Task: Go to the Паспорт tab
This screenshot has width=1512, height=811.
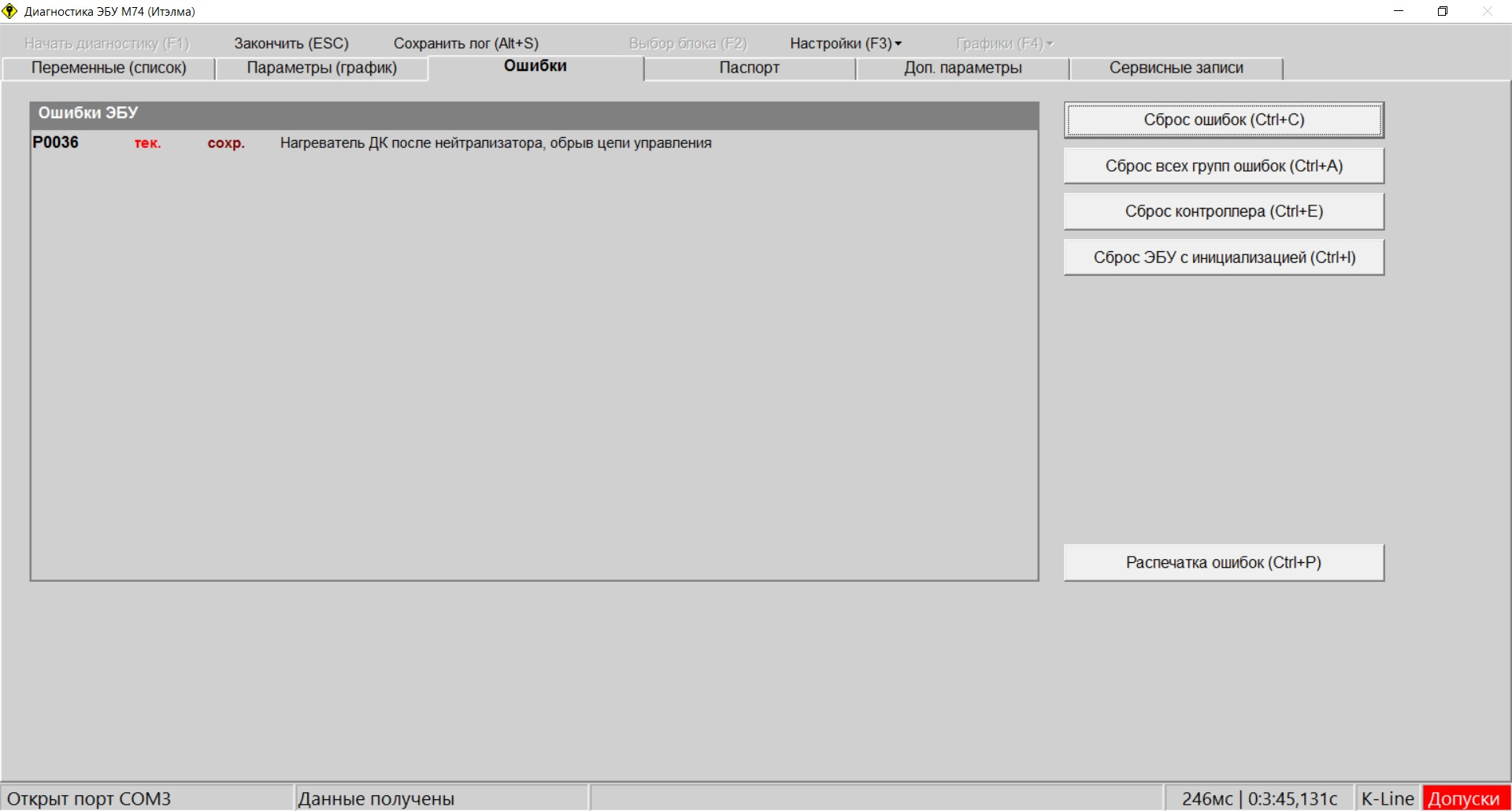Action: tap(749, 69)
